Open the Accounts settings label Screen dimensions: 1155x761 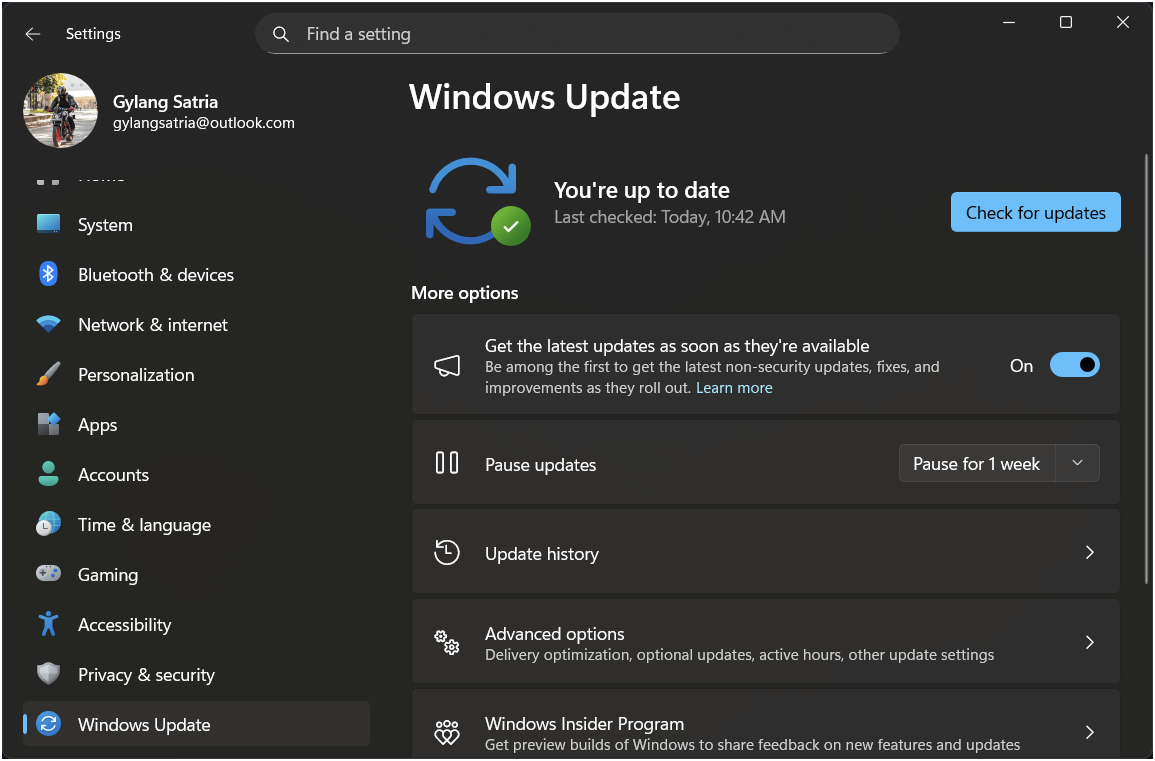pyautogui.click(x=113, y=475)
